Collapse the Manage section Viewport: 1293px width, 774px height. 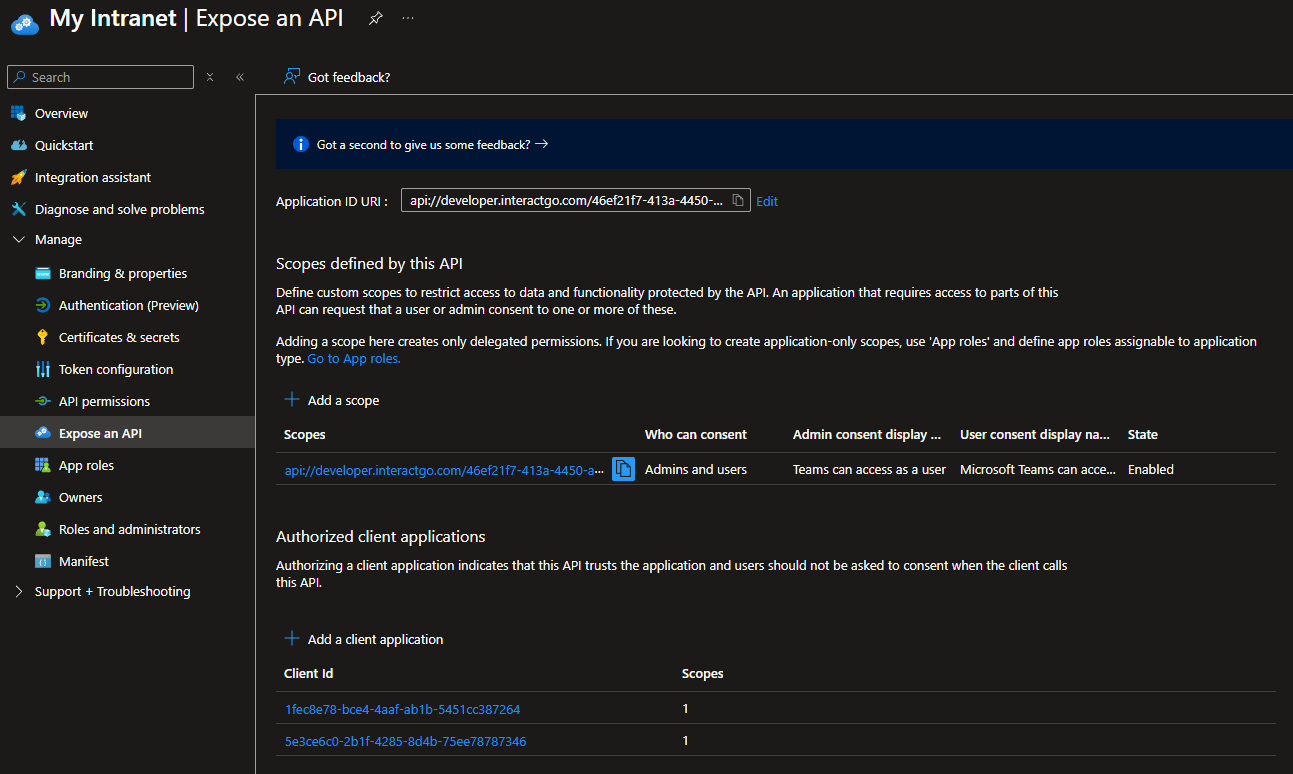[18, 239]
